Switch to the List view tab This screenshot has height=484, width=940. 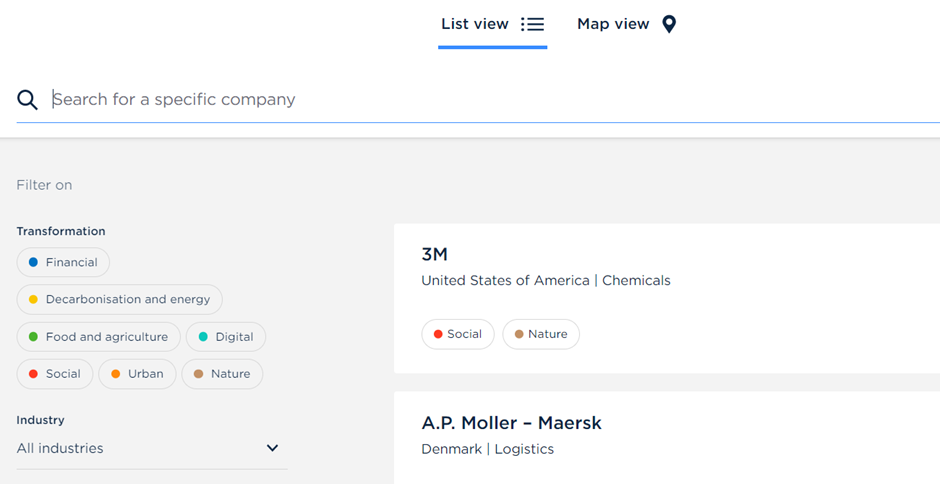point(492,25)
